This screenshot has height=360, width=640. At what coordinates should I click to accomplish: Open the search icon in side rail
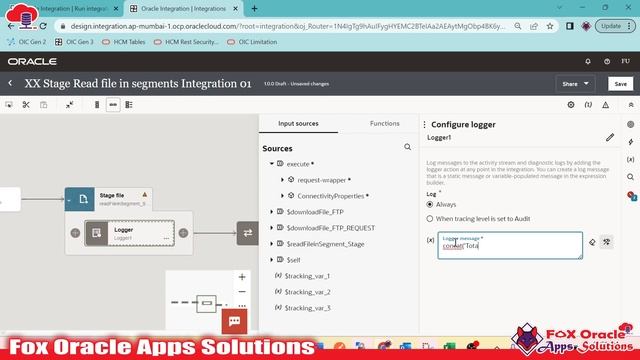[x=631, y=177]
